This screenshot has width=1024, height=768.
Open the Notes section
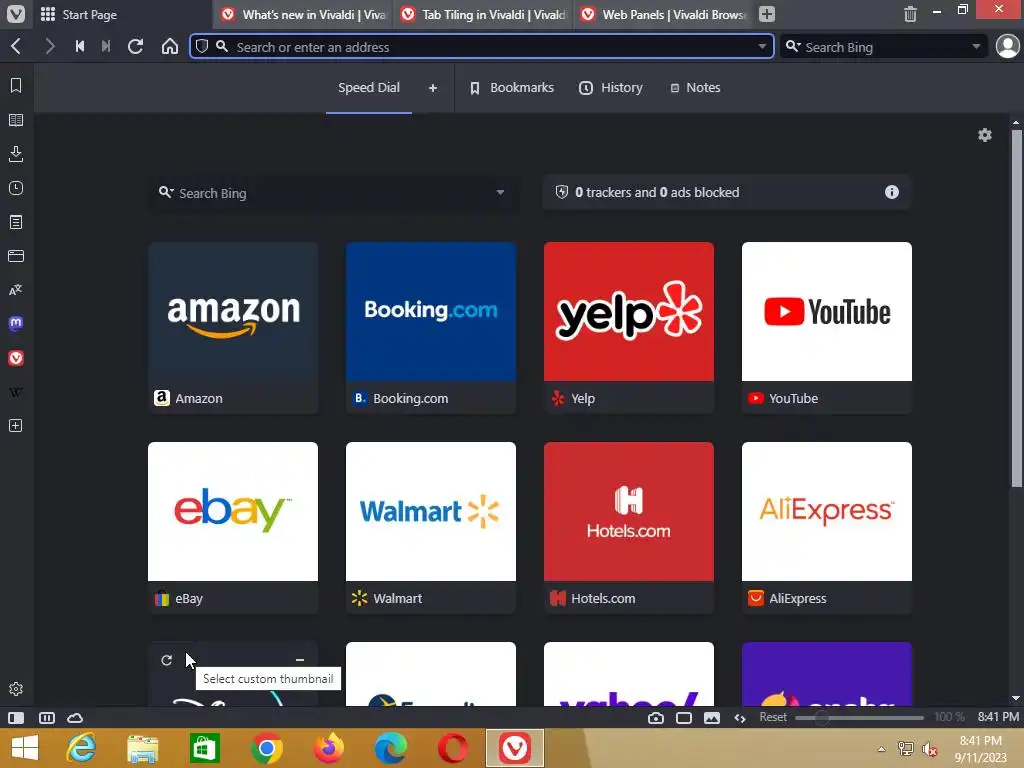[x=696, y=88]
